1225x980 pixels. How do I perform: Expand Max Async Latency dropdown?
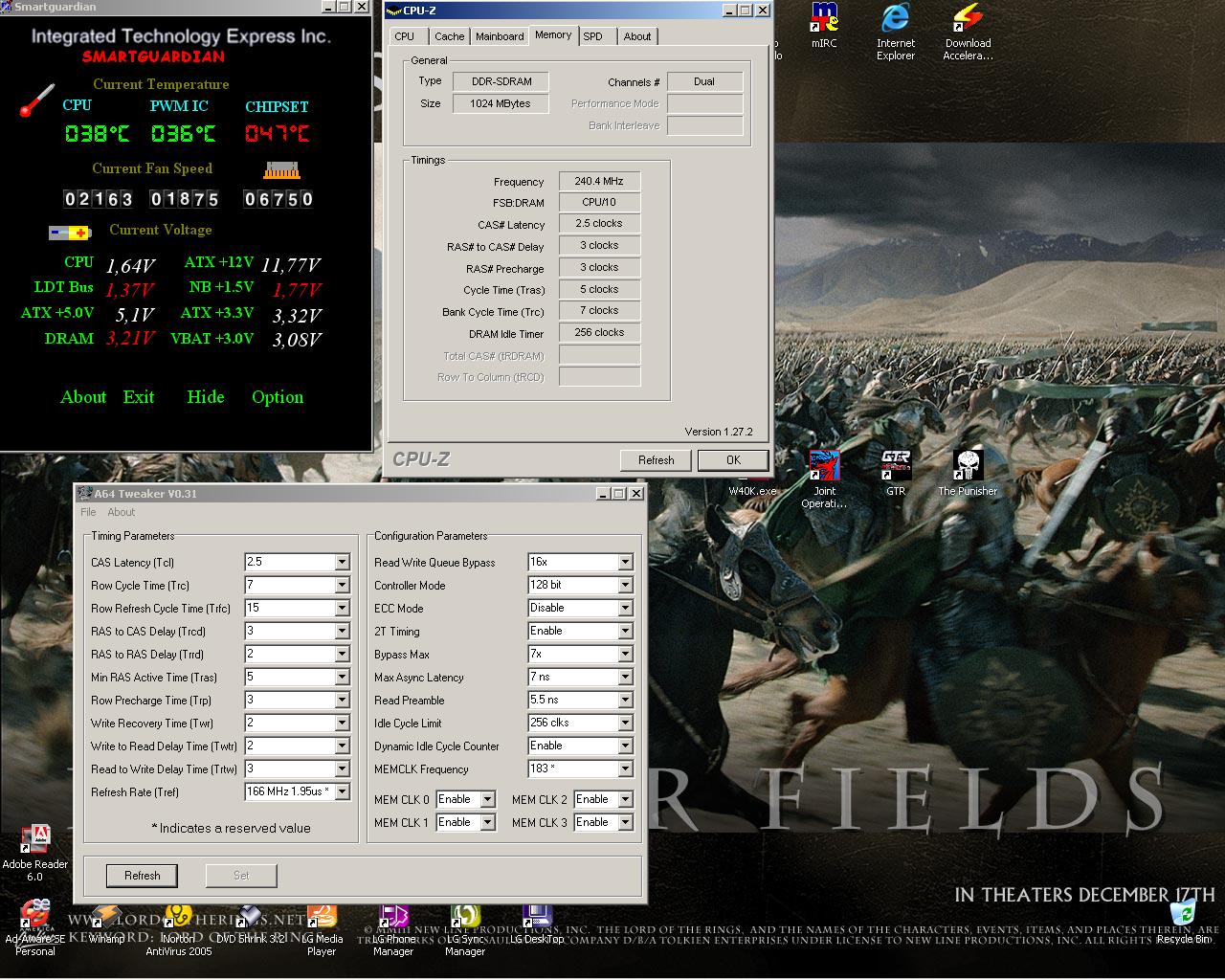pos(625,677)
